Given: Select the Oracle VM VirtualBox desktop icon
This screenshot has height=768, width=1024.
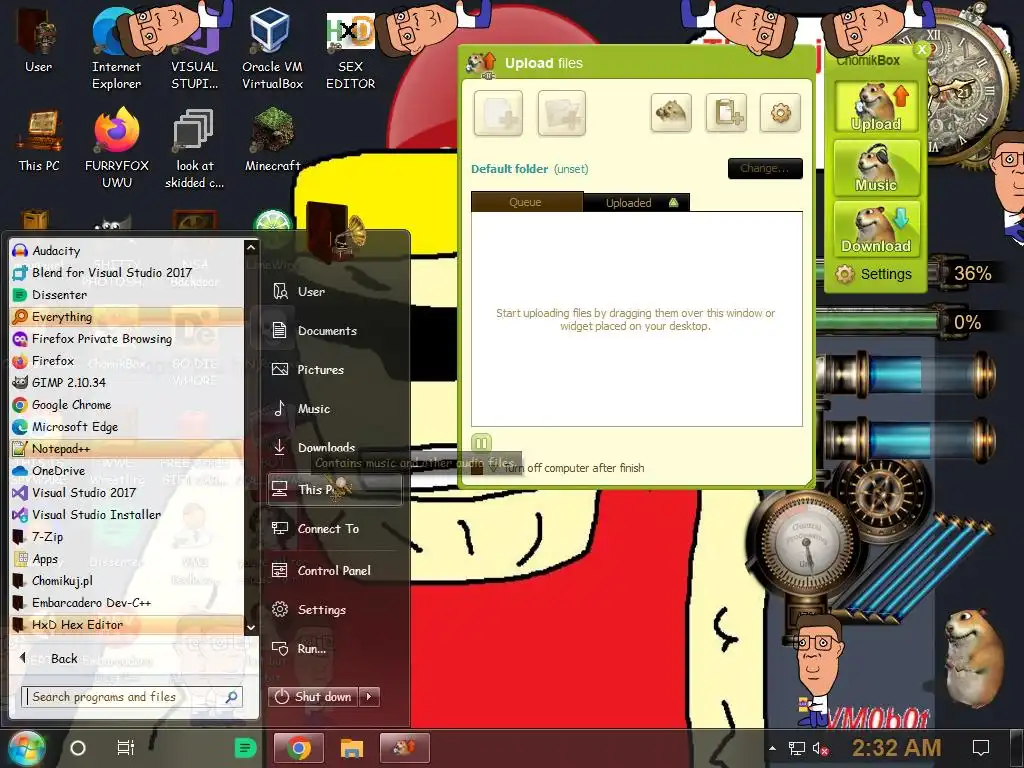Looking at the screenshot, I should pos(272,48).
